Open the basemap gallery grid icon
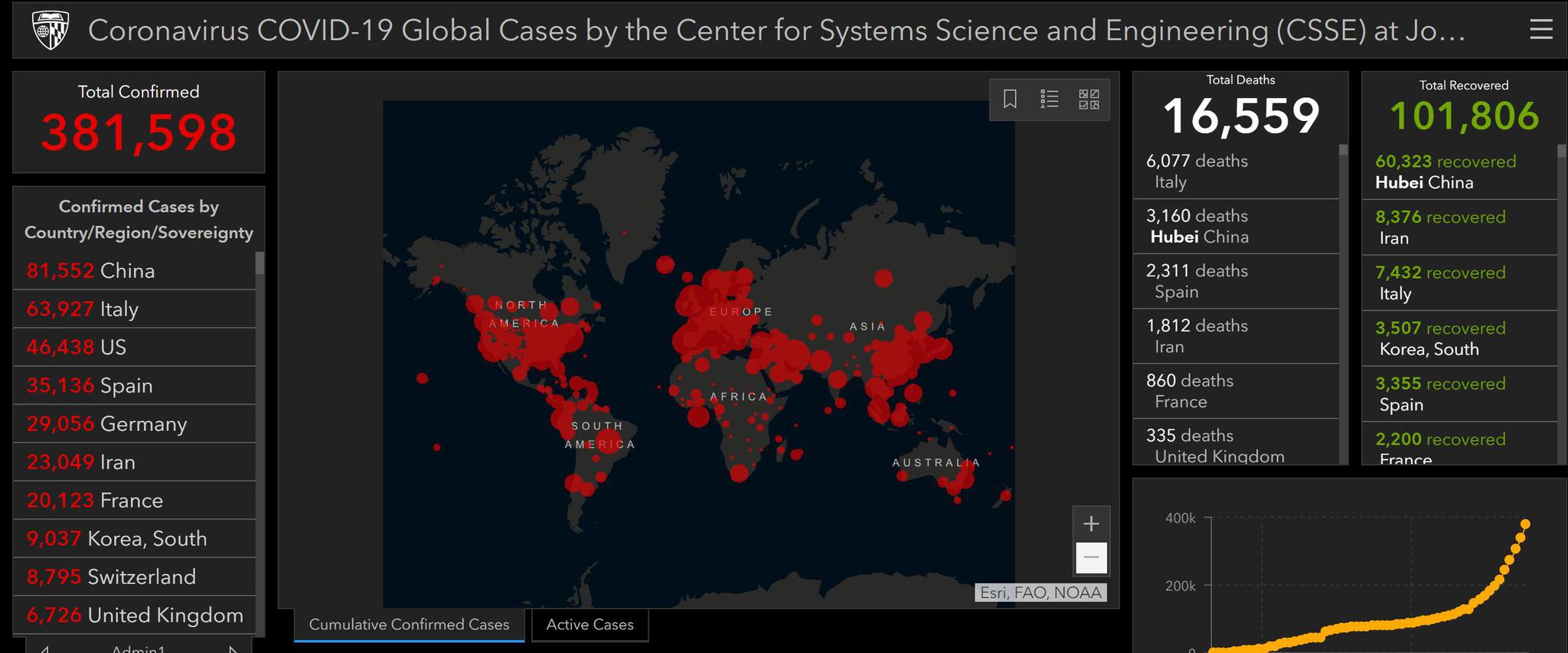 [1089, 99]
